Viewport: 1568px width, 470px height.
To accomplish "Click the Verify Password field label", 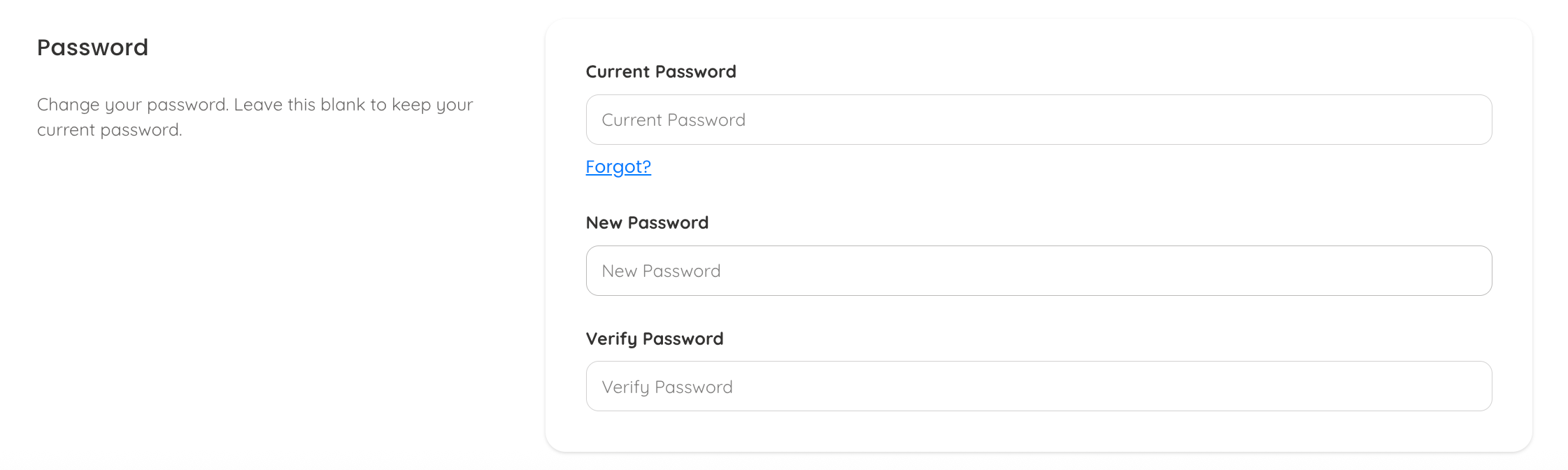I will pos(655,339).
